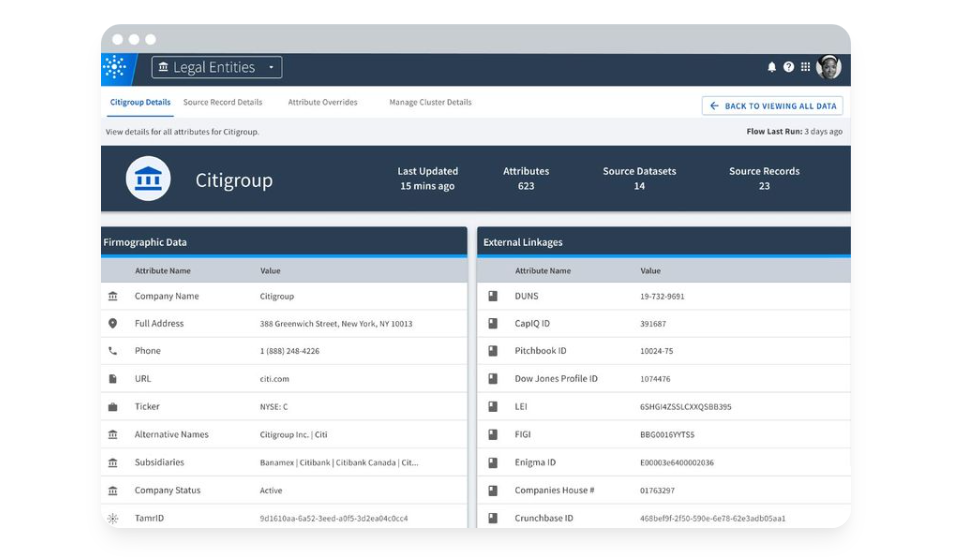Click the Flow Last Run 3 days ago text
960x557 pixels.
794,132
